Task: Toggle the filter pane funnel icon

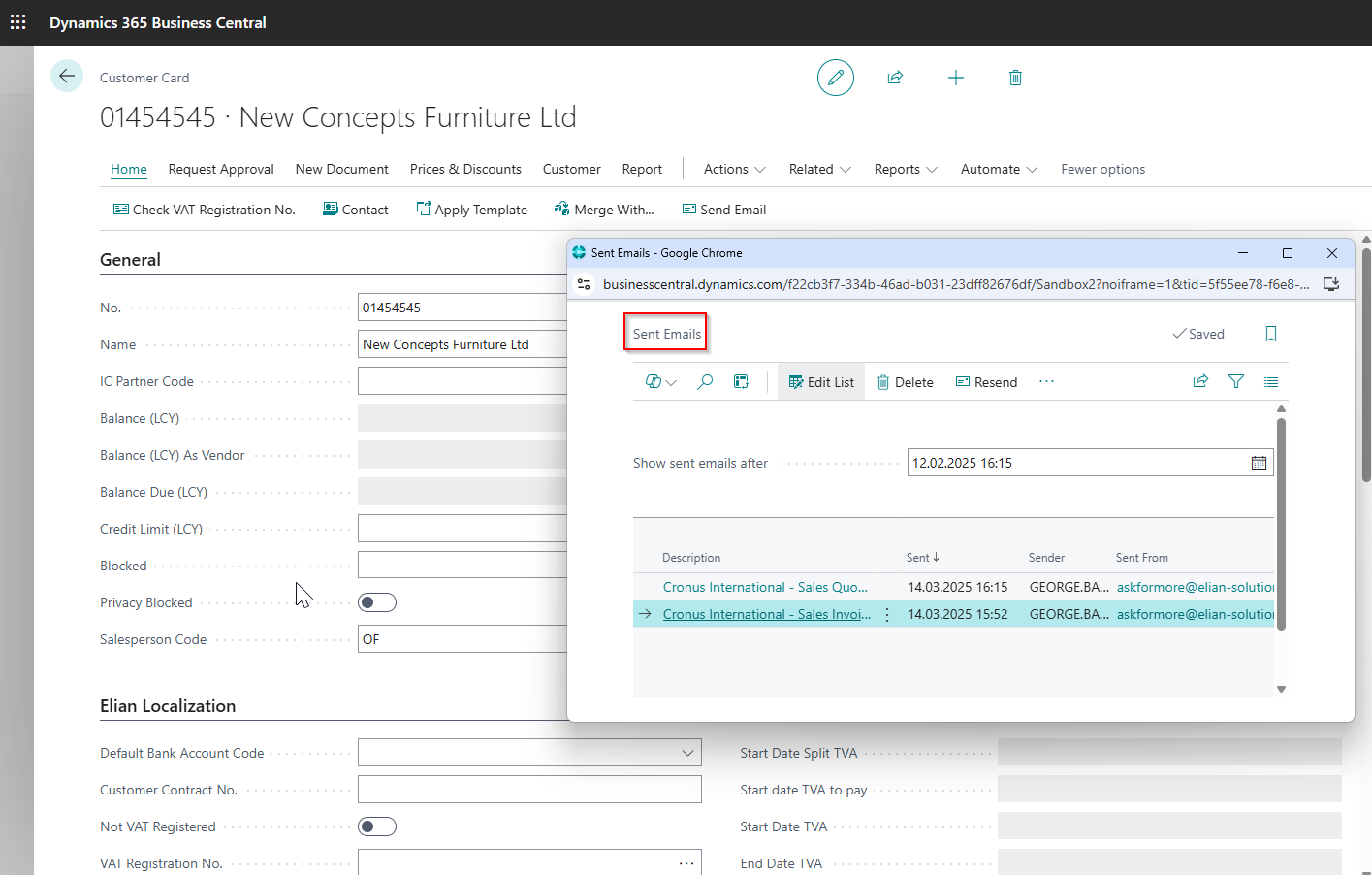Action: point(1236,381)
